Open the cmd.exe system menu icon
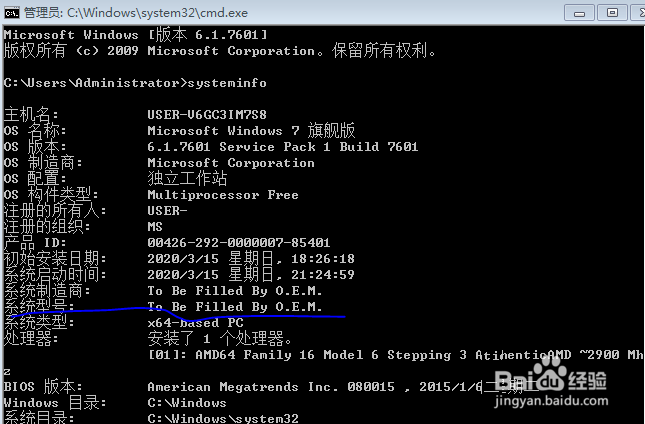 [12, 13]
